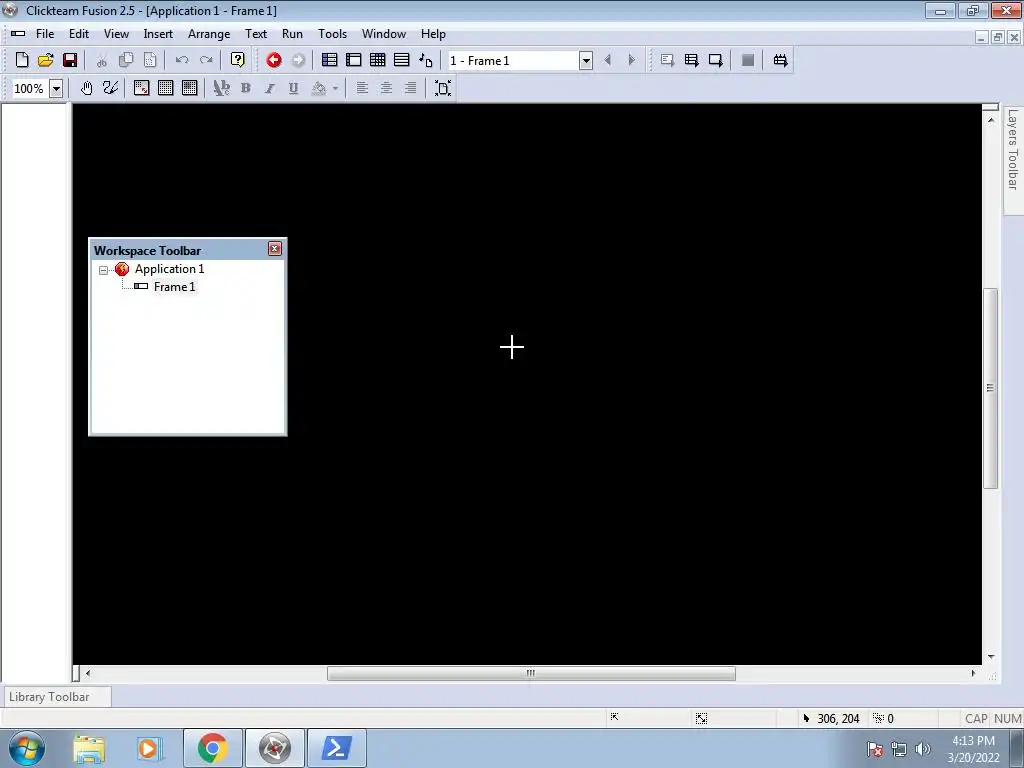1024x768 pixels.
Task: Click the Run Project icon
Action: click(667, 60)
